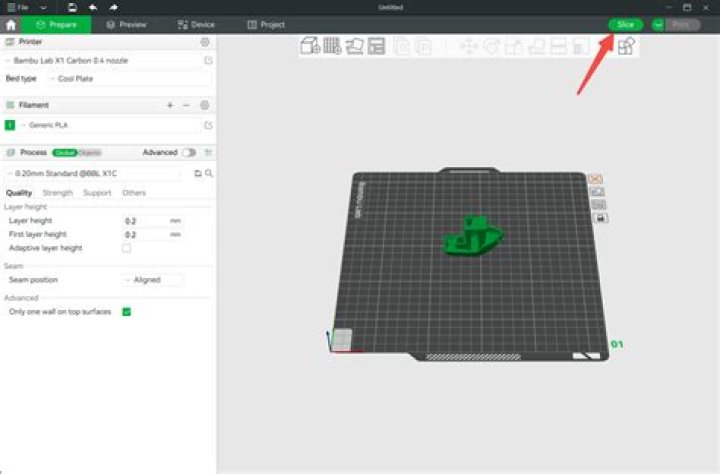
Task: Select the Move tool in toolbar
Action: [469, 46]
